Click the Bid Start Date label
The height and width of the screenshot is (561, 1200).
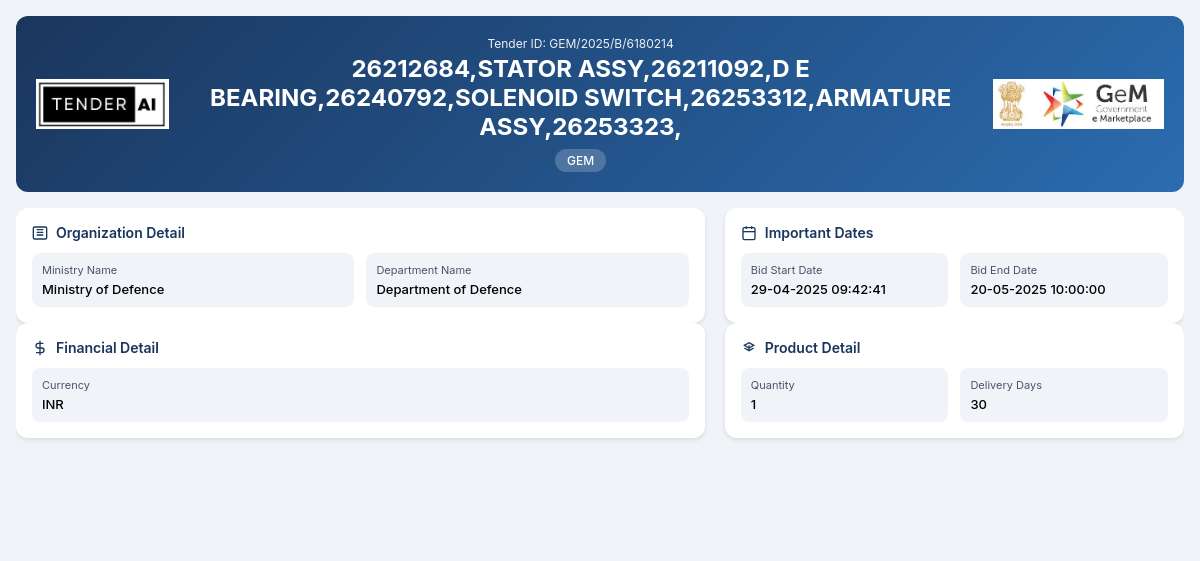point(787,270)
